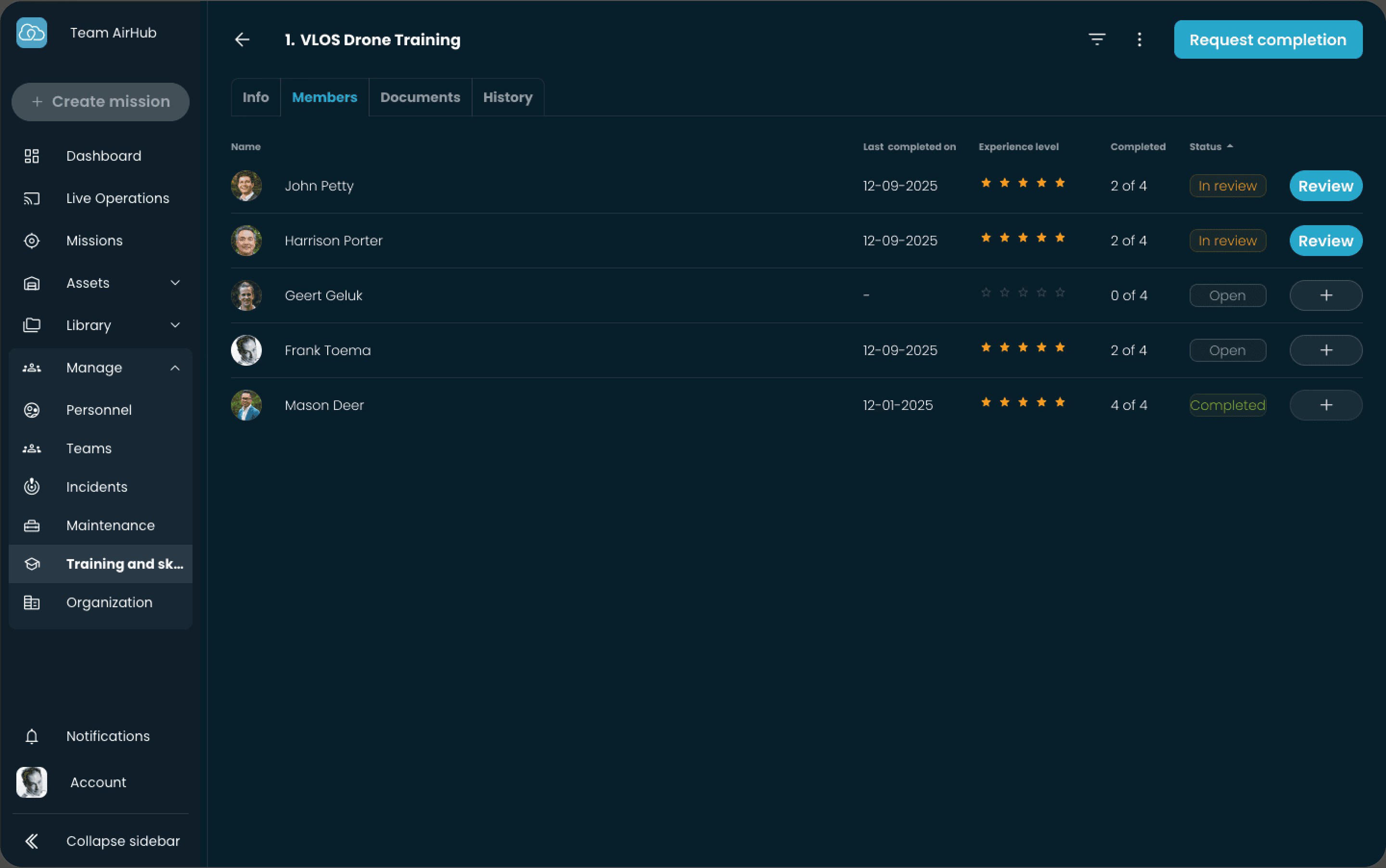Expand the Library menu chevron

(175, 325)
